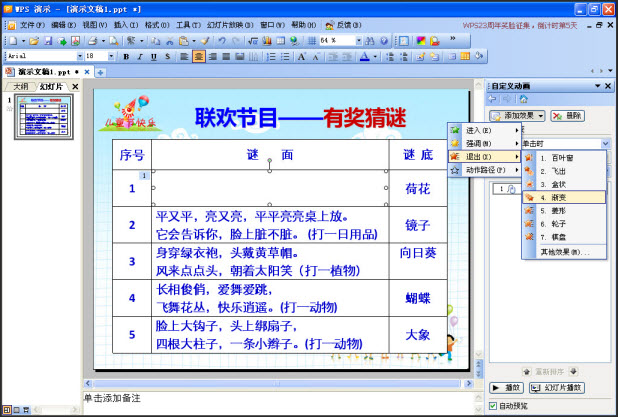Click the Undo icon in toolbar

(x=222, y=41)
